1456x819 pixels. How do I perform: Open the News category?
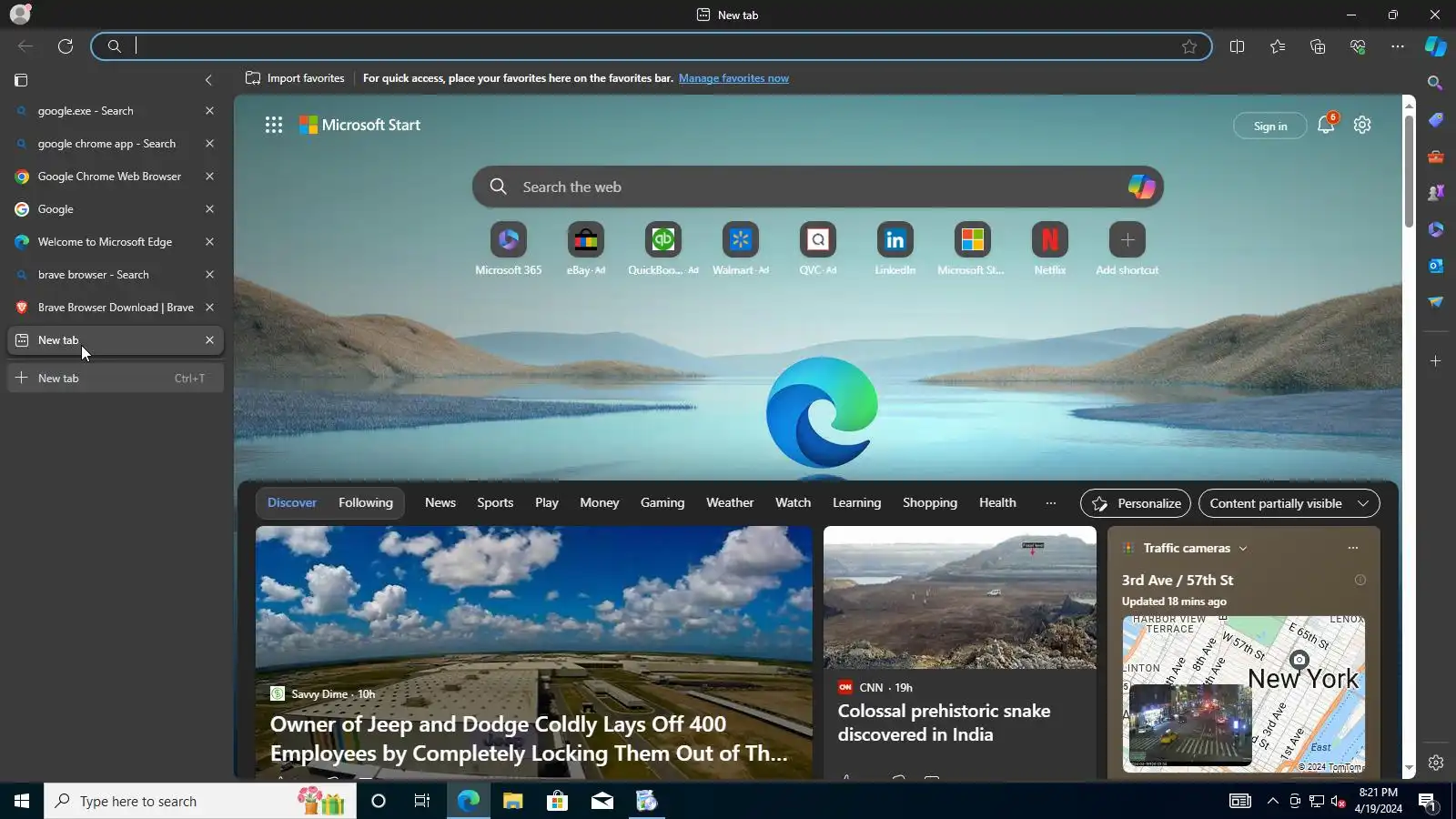point(440,502)
